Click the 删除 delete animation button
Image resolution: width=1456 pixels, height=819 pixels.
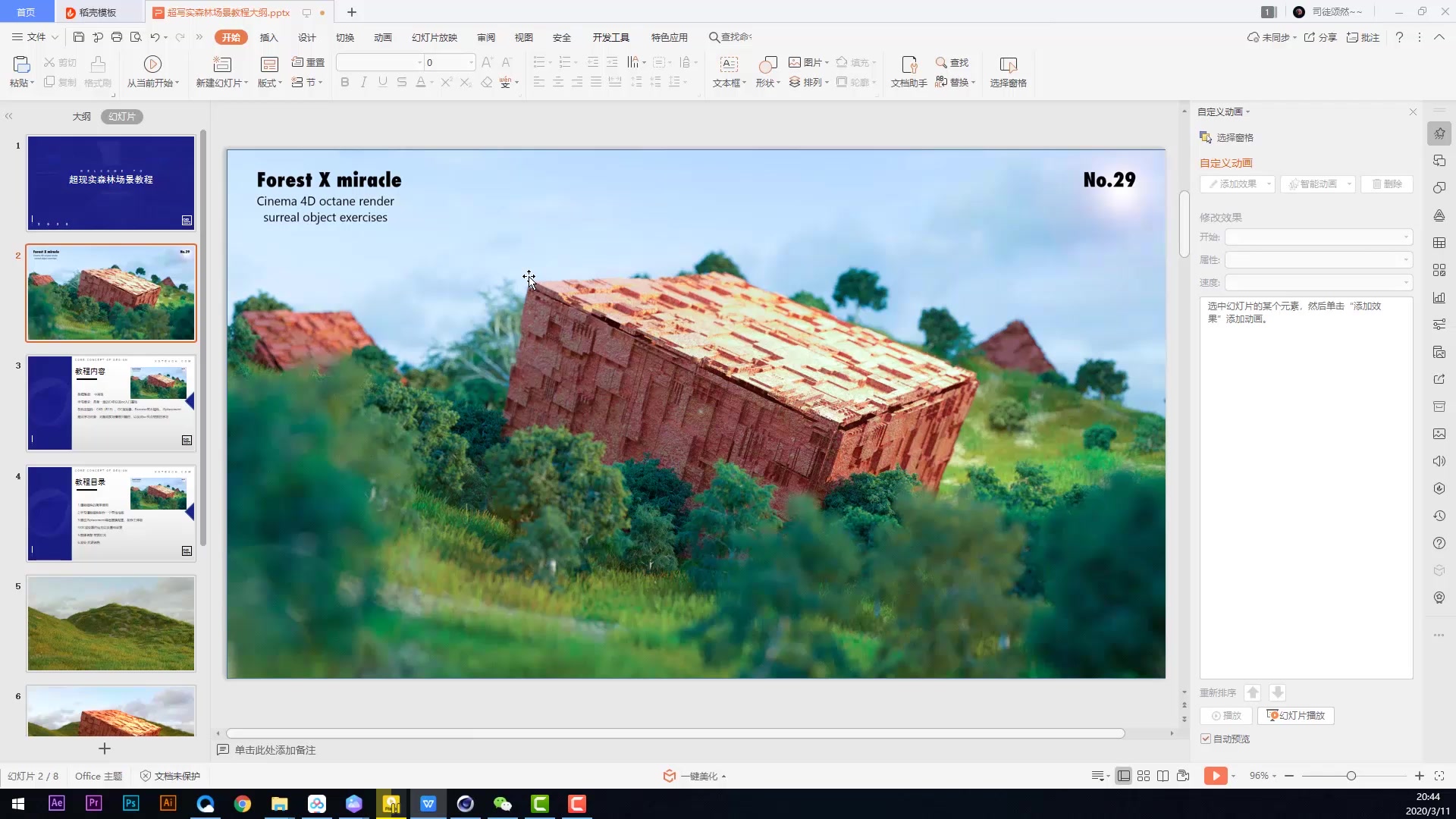(x=1387, y=184)
